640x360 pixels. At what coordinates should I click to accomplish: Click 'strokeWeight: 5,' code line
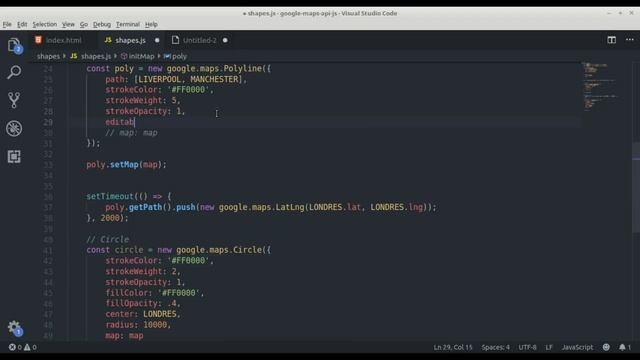[143, 100]
